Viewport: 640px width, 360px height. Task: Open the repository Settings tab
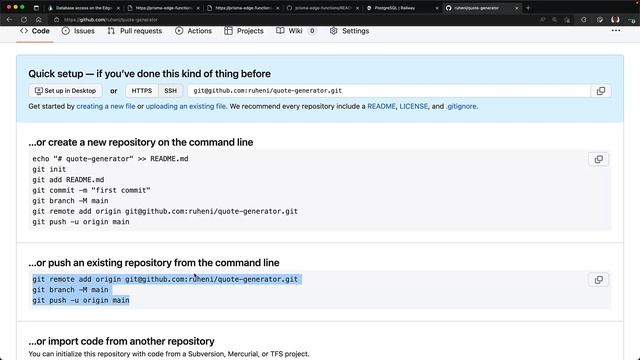tap(349, 31)
